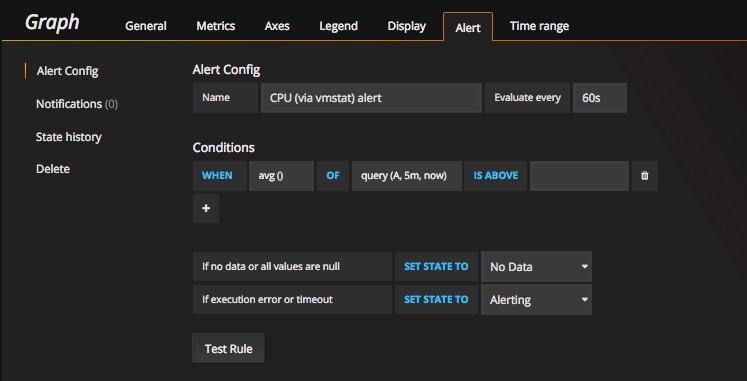Screen dimensions: 747x381
Task: Open the No Data state dropdown
Action: pyautogui.click(x=536, y=267)
